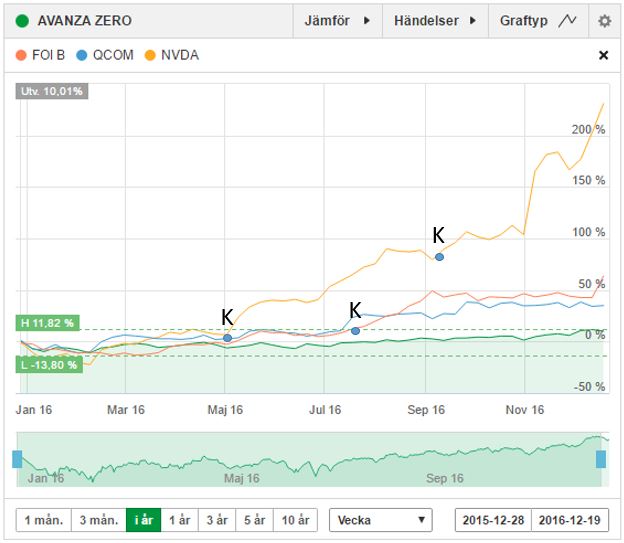
Task: Click the NVDA legend label
Action: point(180,55)
